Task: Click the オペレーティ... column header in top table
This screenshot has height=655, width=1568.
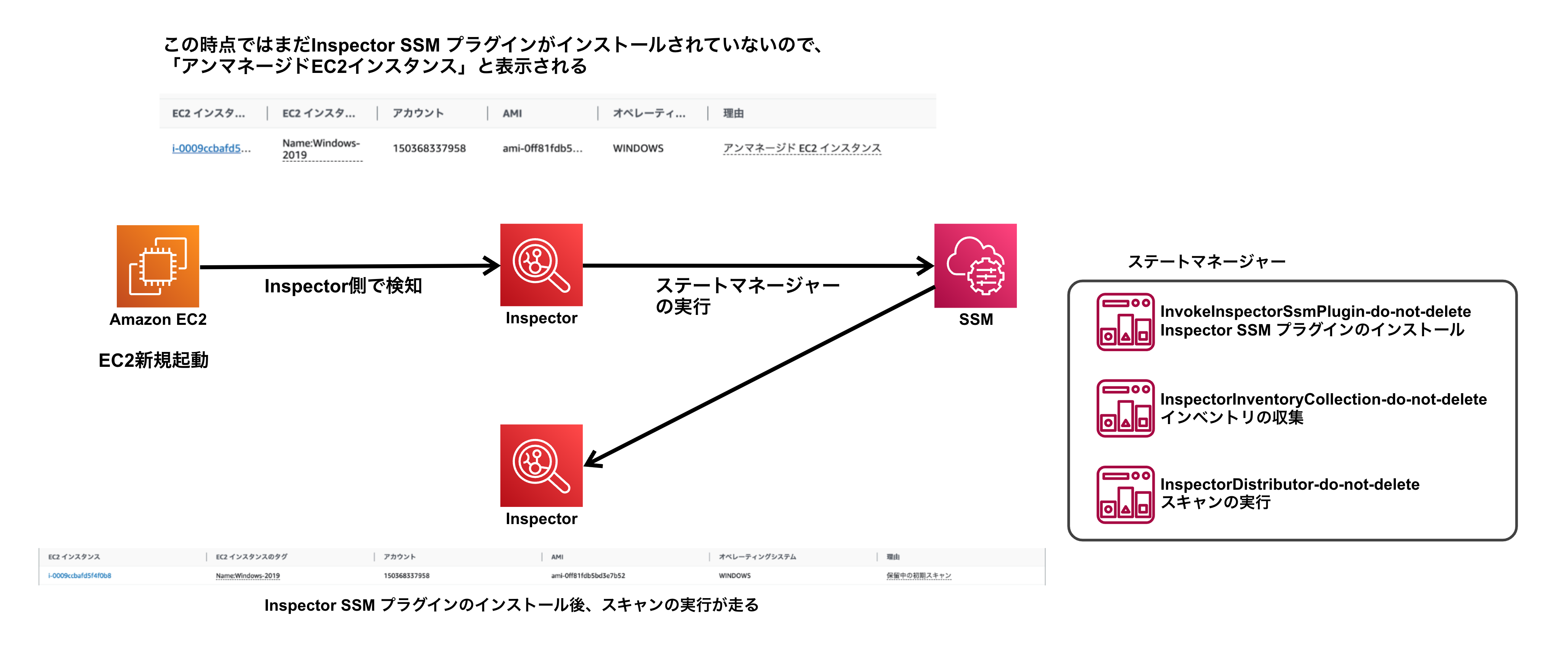Action: tap(649, 113)
